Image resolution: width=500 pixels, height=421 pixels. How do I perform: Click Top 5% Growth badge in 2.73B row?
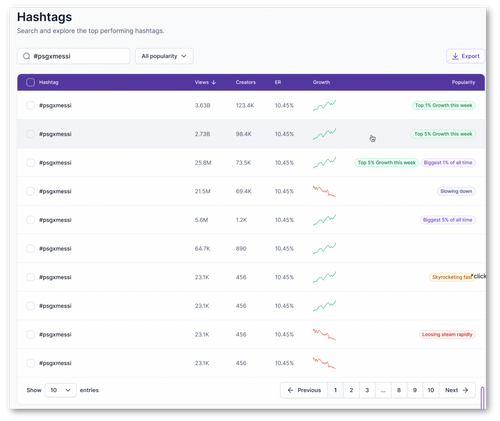click(x=443, y=134)
